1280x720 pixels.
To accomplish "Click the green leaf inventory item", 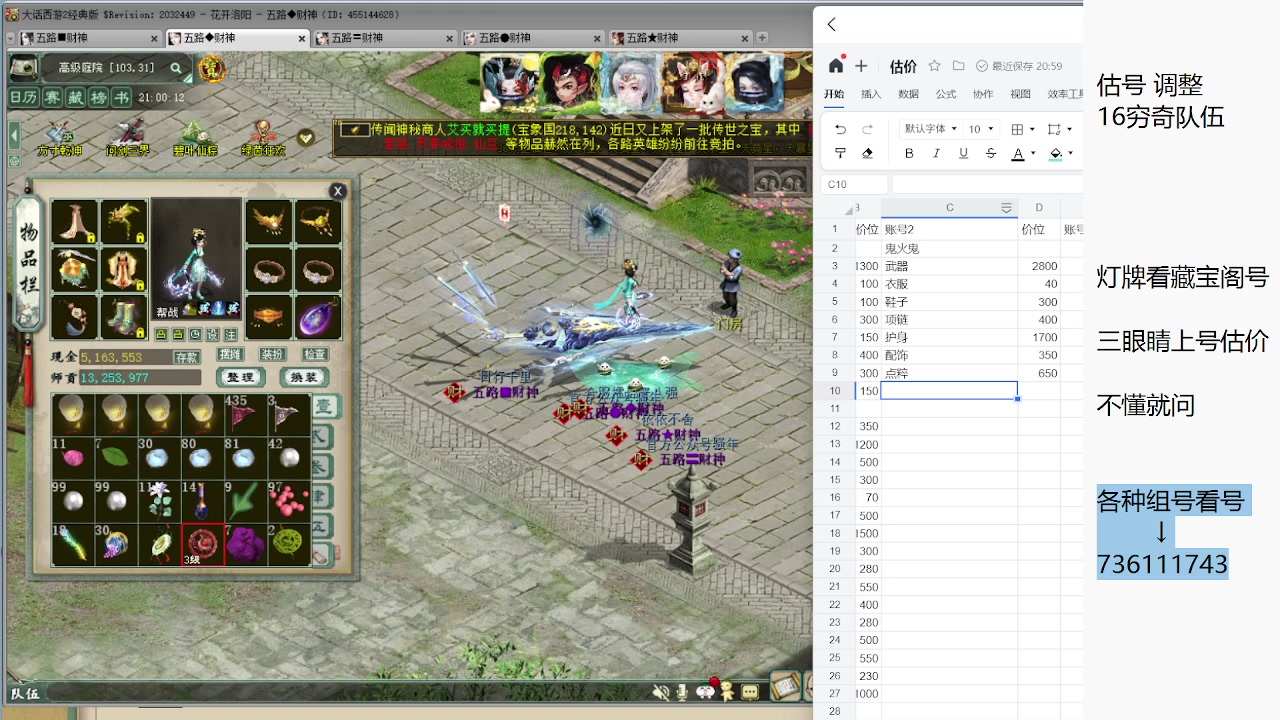I will pos(116,458).
